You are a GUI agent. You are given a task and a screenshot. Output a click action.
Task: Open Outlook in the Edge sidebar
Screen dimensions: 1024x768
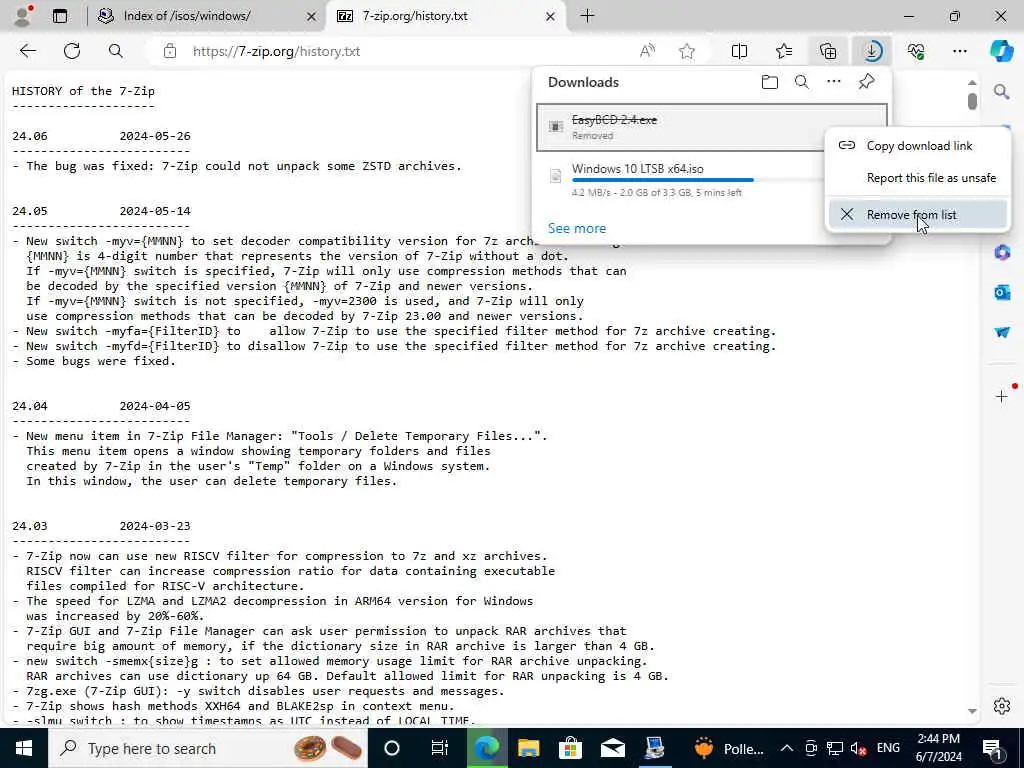click(x=1002, y=292)
